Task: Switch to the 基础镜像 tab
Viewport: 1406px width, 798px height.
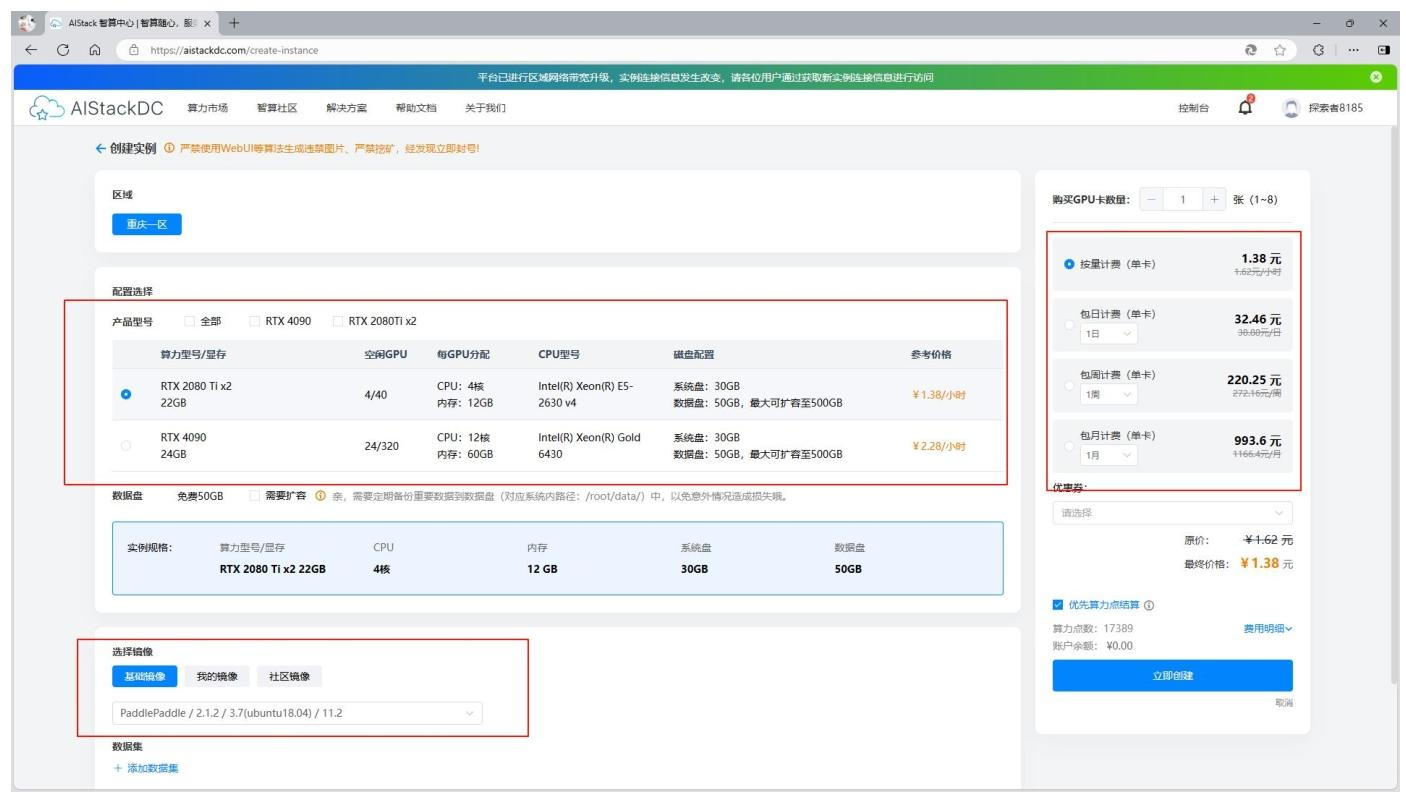Action: coord(145,677)
